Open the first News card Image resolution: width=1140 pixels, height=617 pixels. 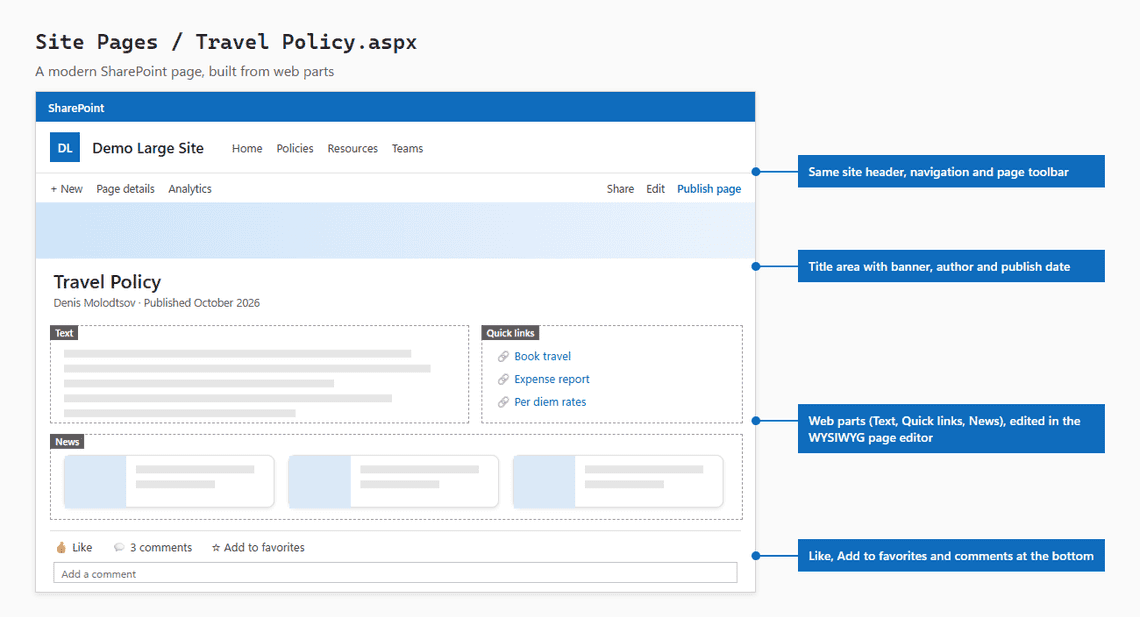(x=169, y=481)
